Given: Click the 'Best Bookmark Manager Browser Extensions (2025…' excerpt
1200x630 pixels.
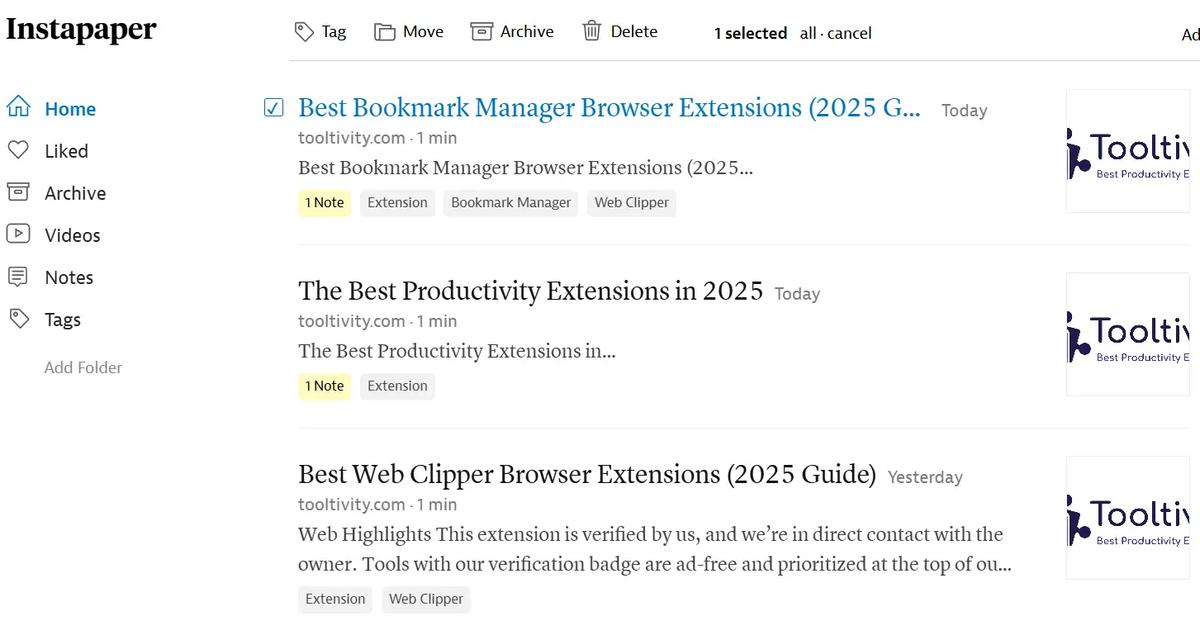Looking at the screenshot, I should tap(525, 167).
